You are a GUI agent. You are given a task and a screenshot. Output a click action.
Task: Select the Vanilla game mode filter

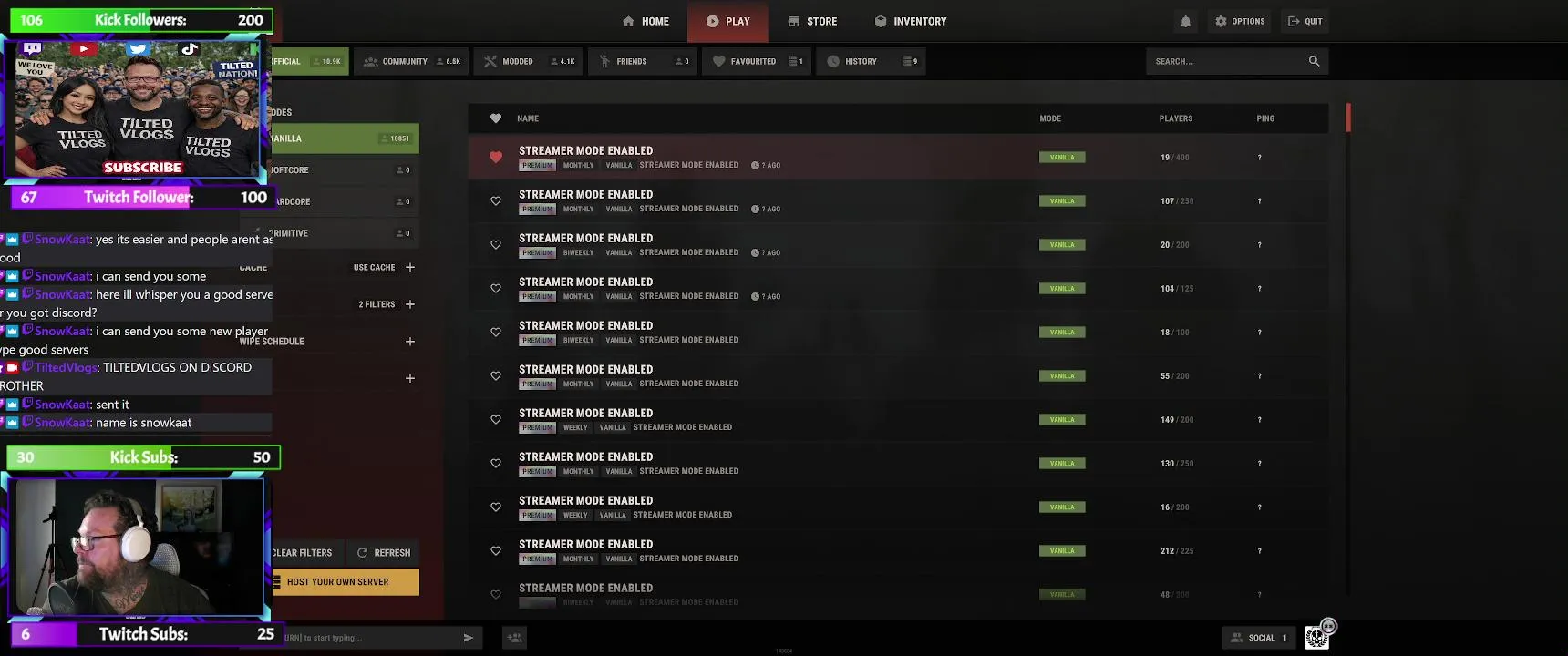coord(345,138)
